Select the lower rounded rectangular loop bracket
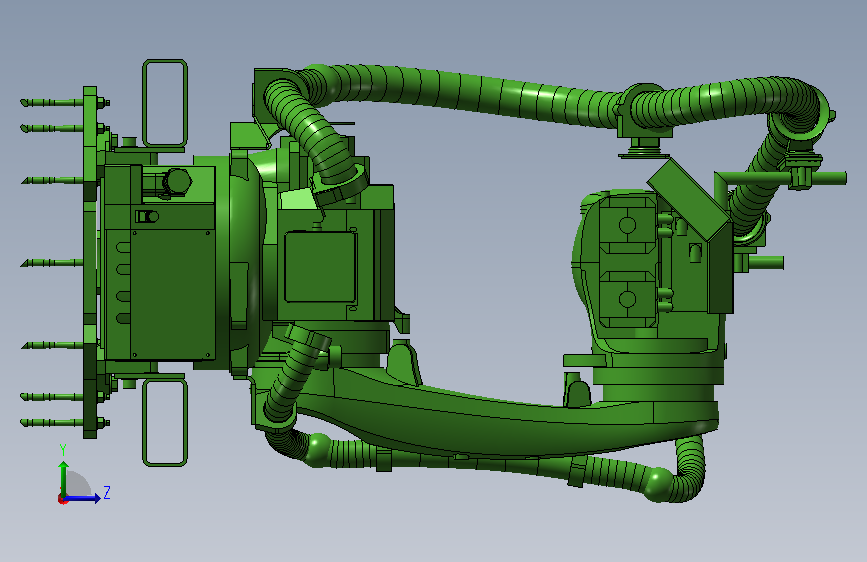This screenshot has height=562, width=867. click(x=165, y=423)
